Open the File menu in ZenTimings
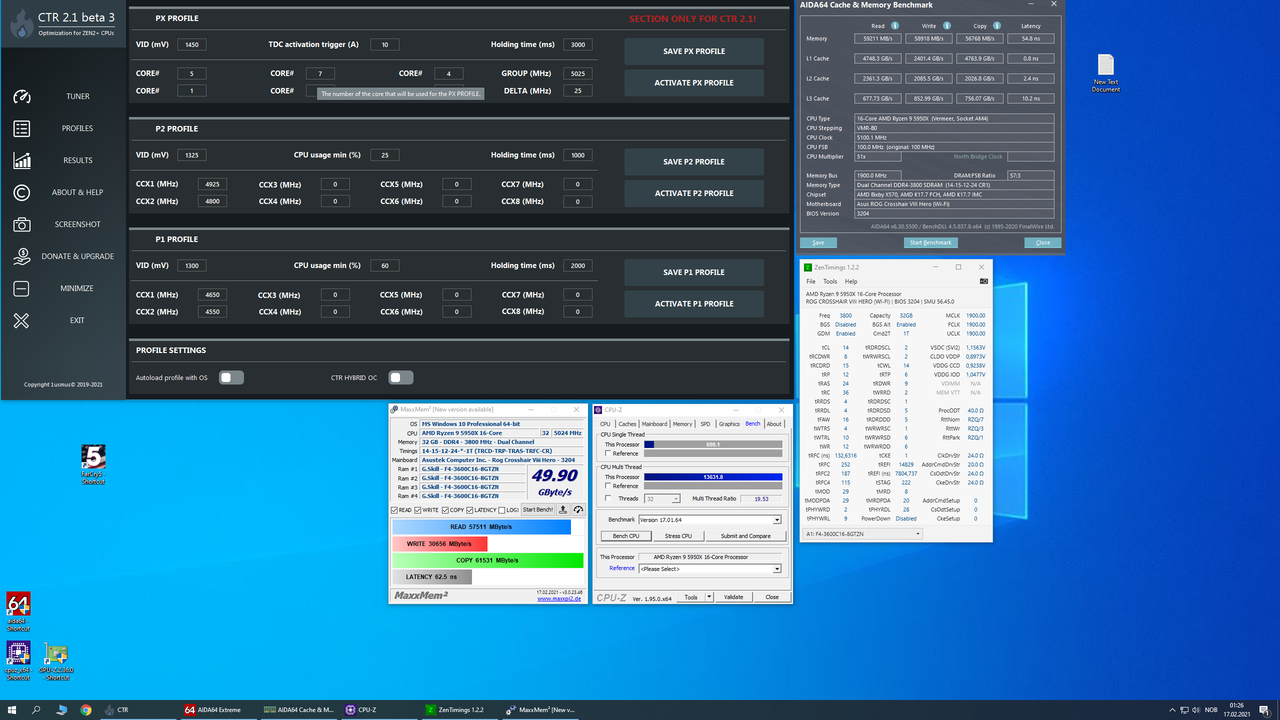This screenshot has height=720, width=1280. [x=811, y=281]
